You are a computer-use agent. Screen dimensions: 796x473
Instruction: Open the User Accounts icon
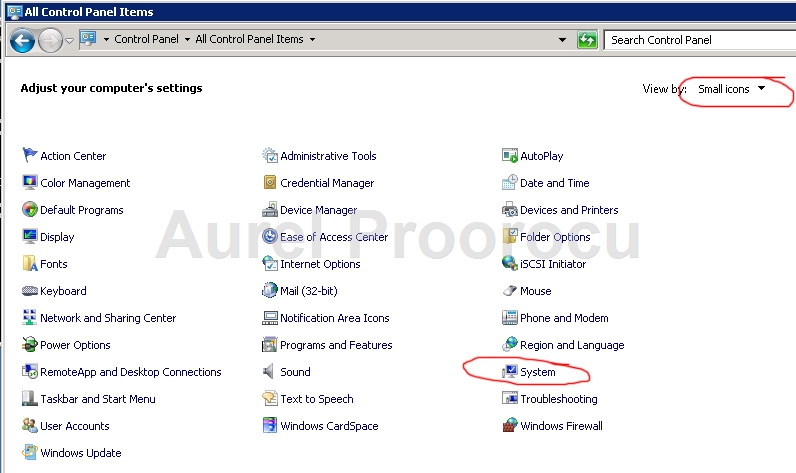(x=29, y=425)
